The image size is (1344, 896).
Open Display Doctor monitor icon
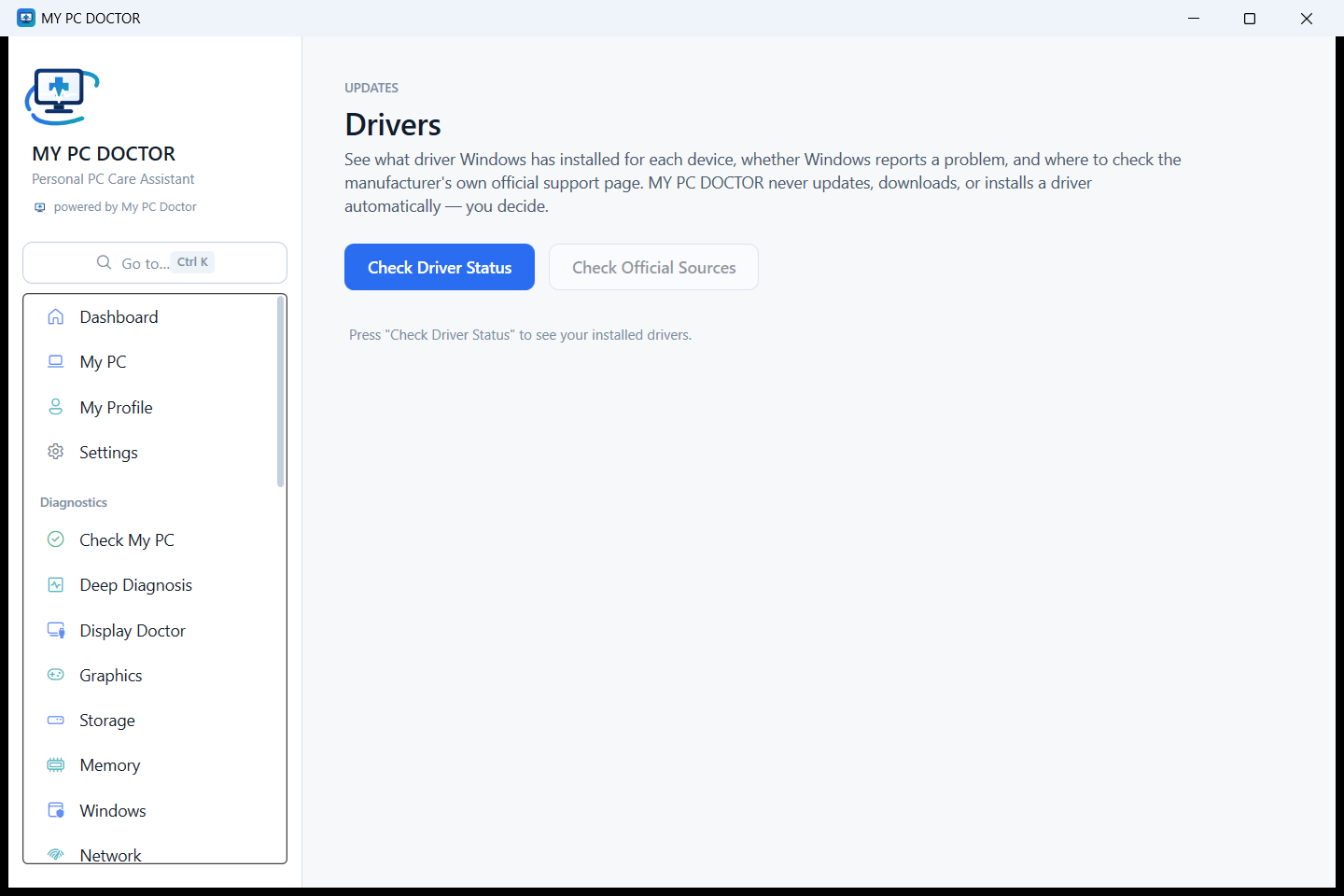pos(56,630)
